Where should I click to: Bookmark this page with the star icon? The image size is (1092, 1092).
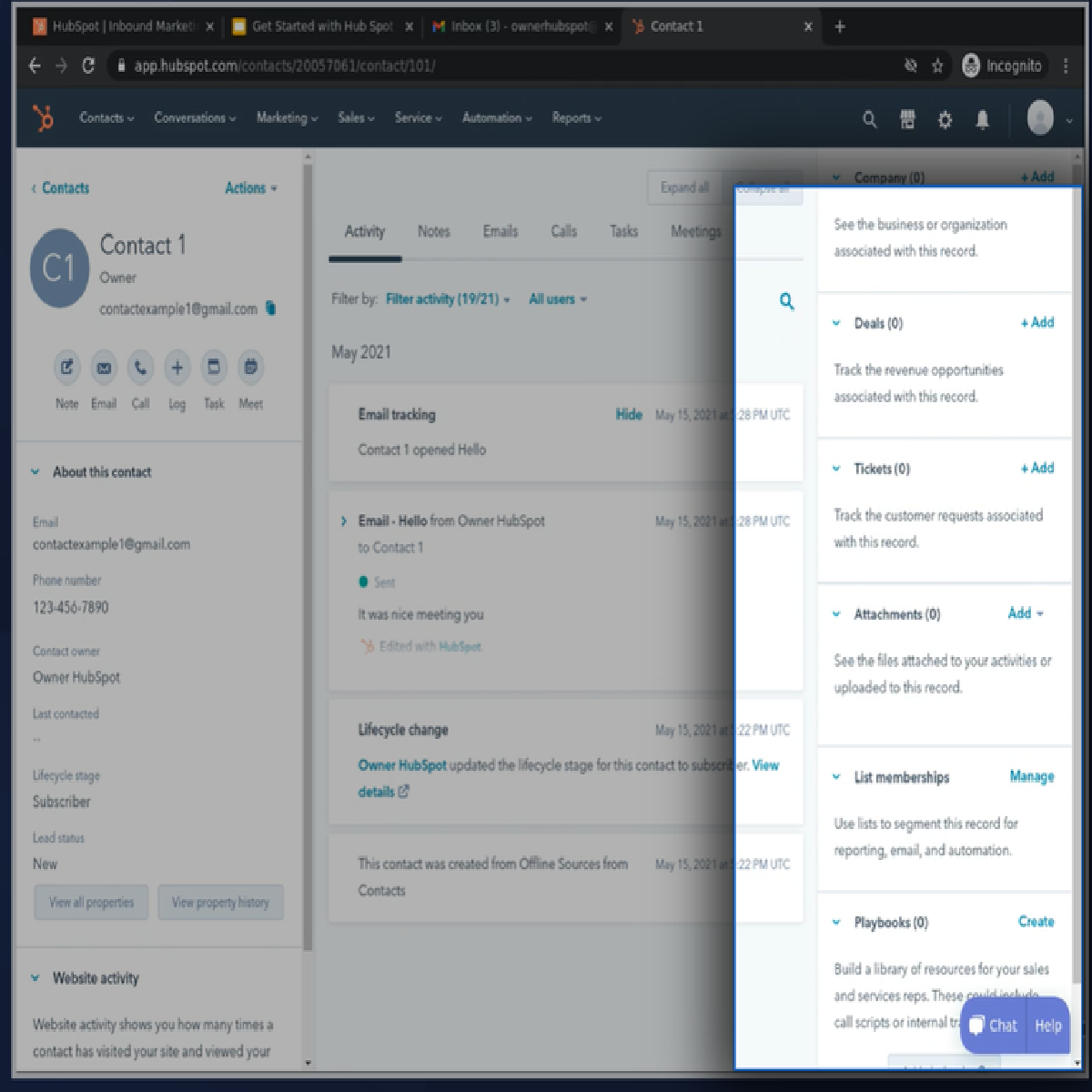pos(937,66)
